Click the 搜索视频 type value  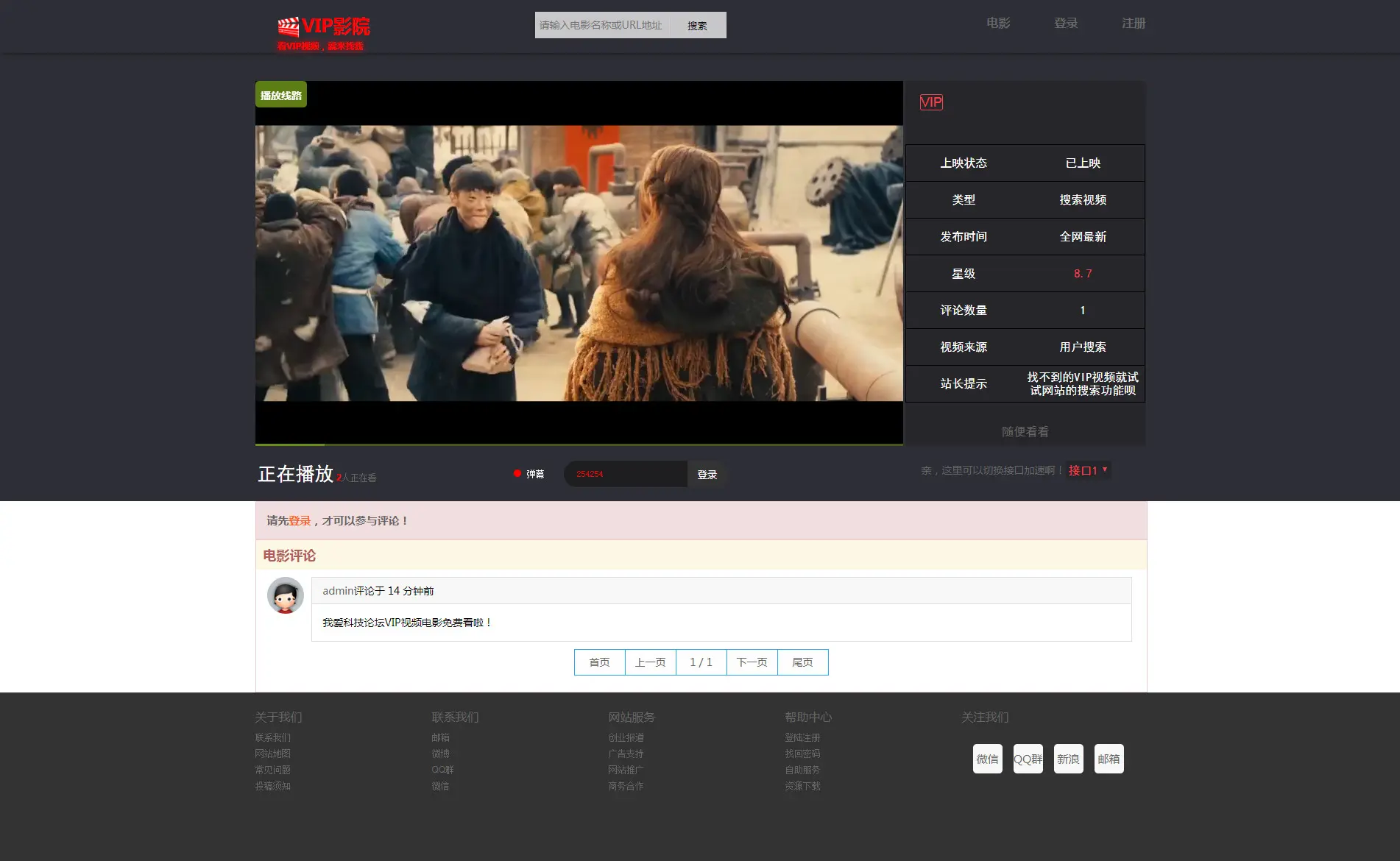[x=1083, y=200]
